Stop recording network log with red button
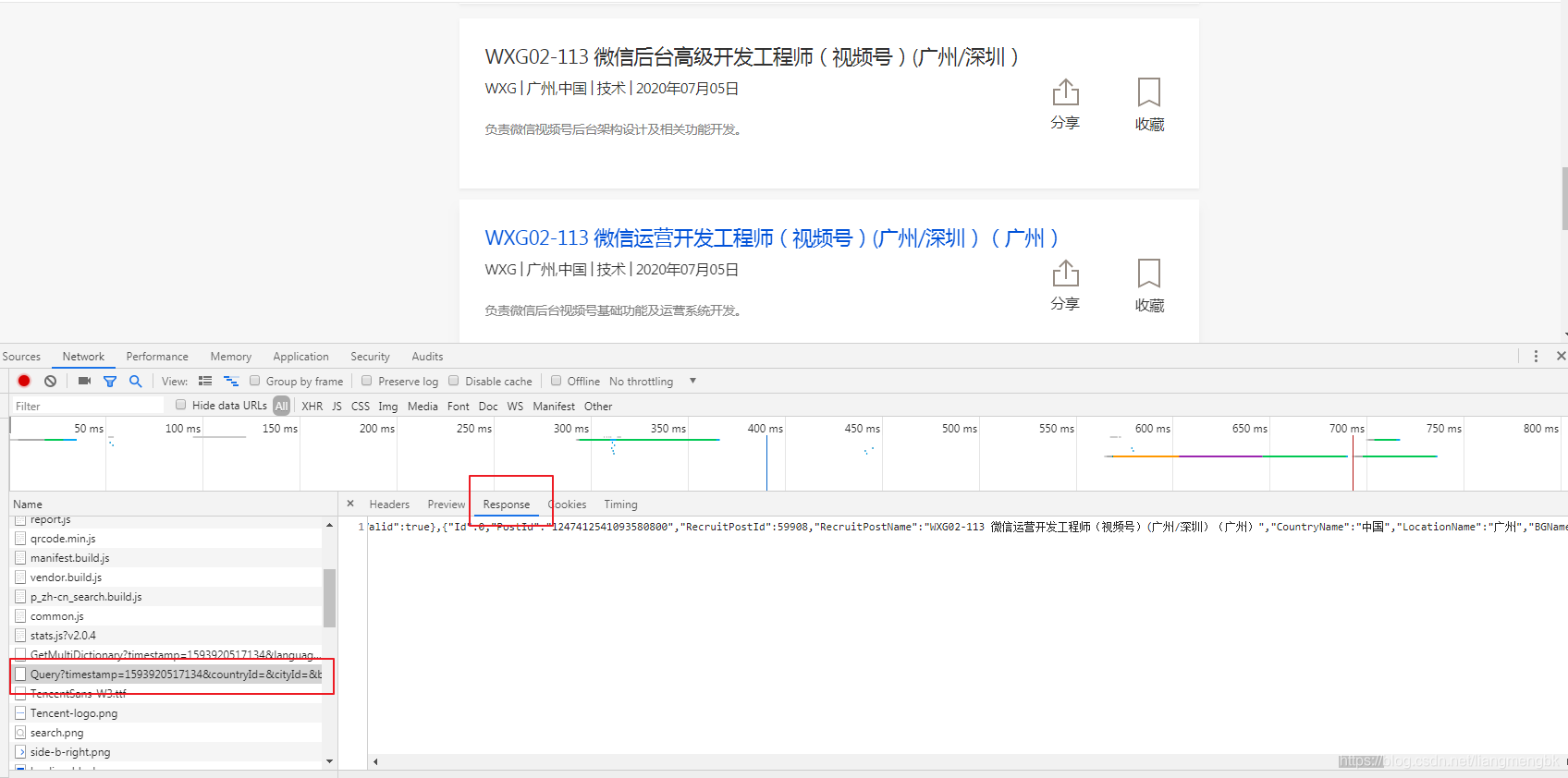The height and width of the screenshot is (778, 1568). [24, 381]
